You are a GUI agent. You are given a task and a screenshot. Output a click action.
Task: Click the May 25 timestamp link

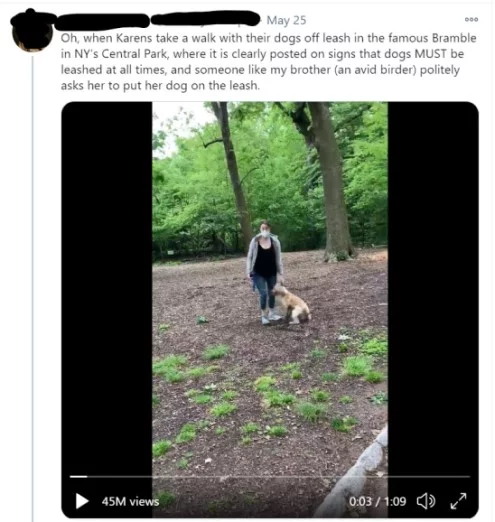286,20
